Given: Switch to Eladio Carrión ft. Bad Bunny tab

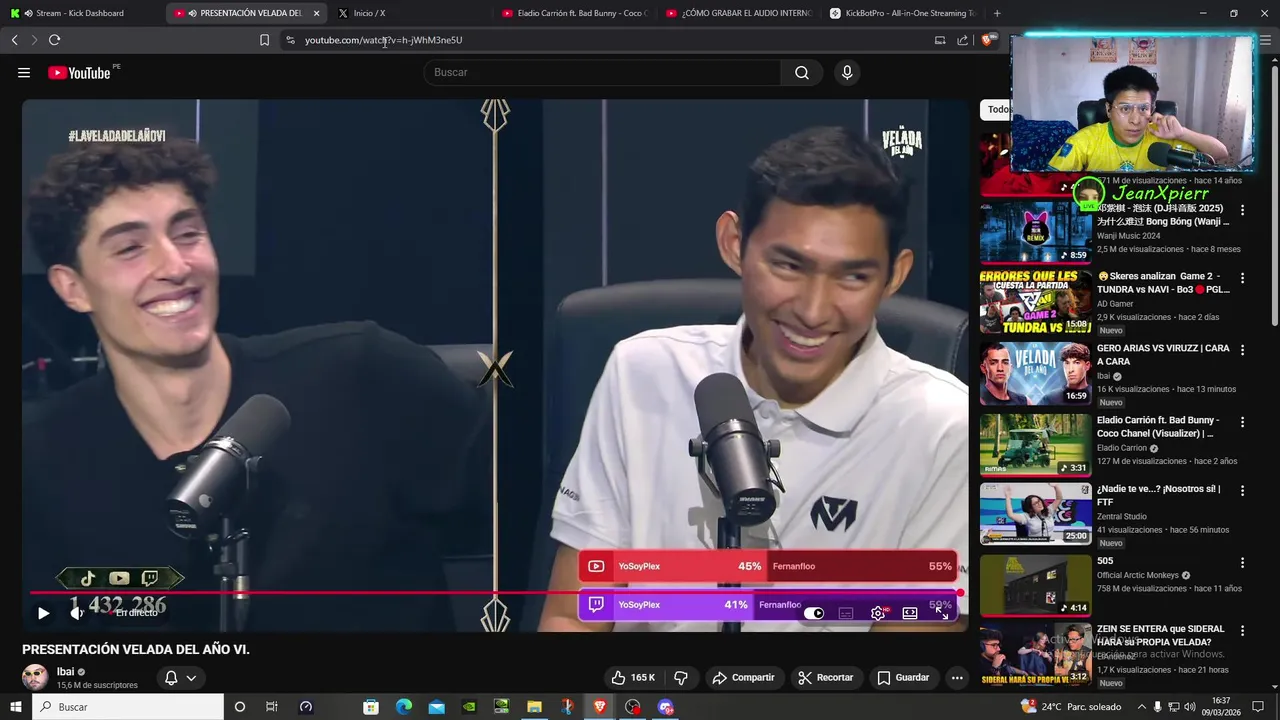Looking at the screenshot, I should pyautogui.click(x=574, y=13).
